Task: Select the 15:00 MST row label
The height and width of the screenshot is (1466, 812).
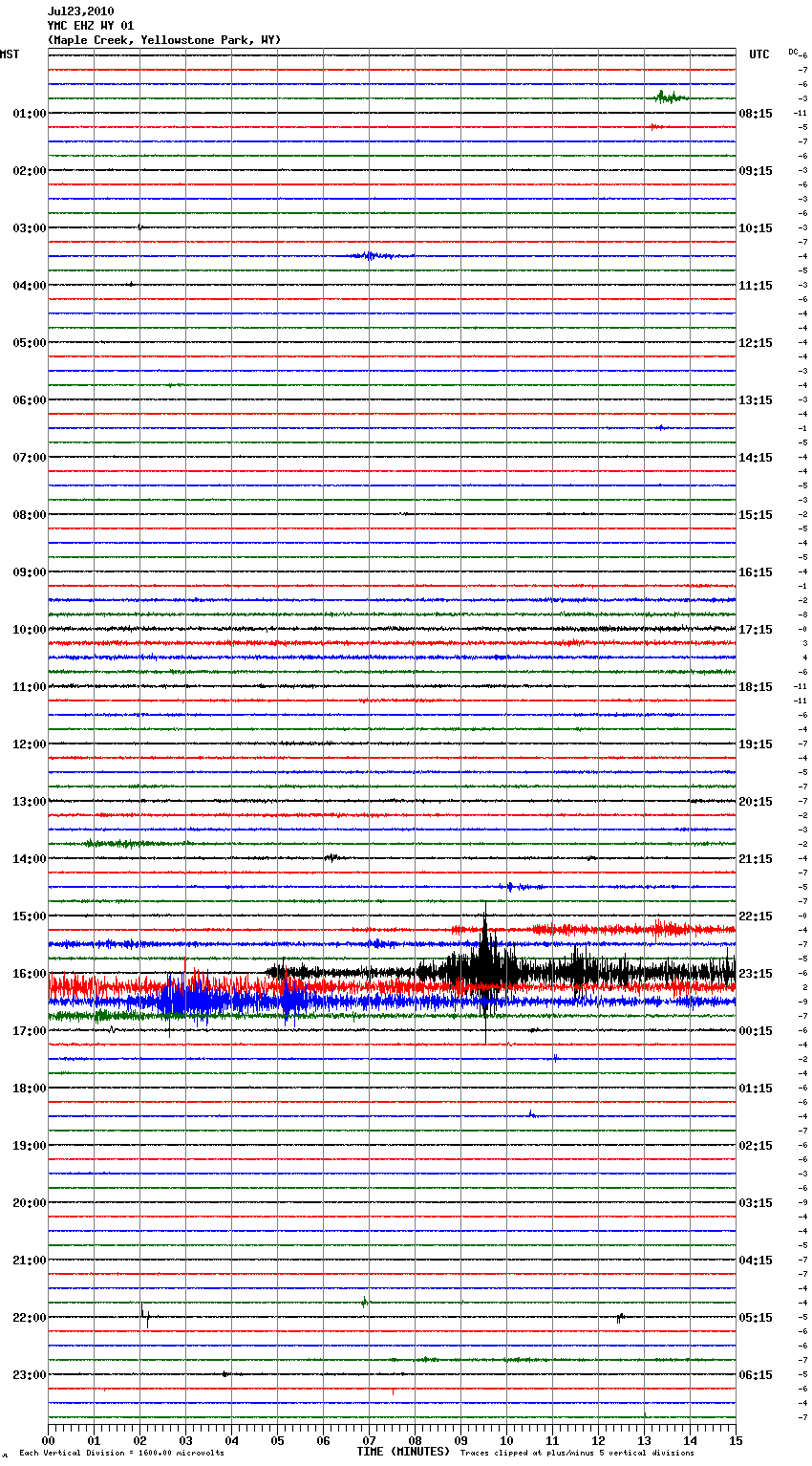Action: 30,916
